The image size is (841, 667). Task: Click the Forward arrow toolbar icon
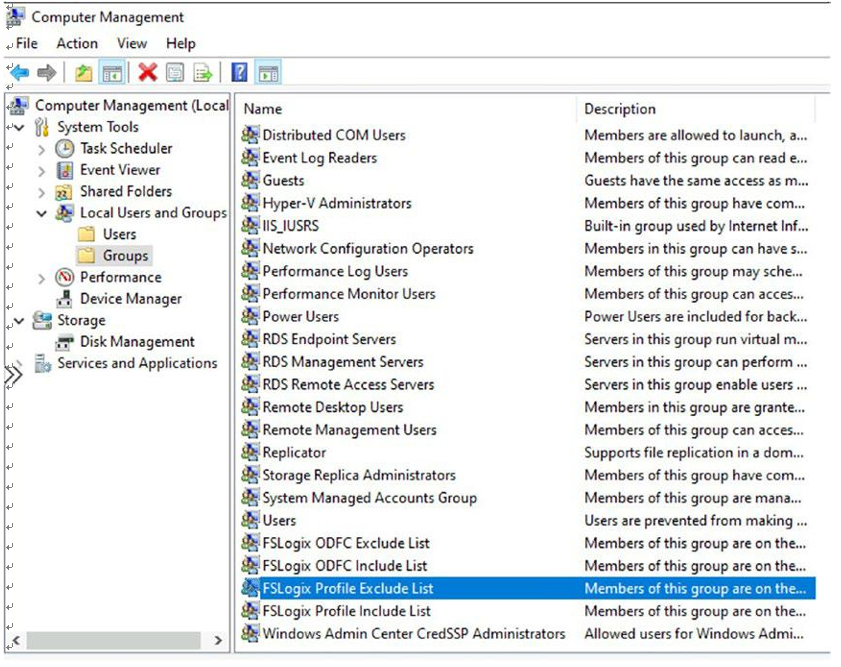[x=47, y=72]
